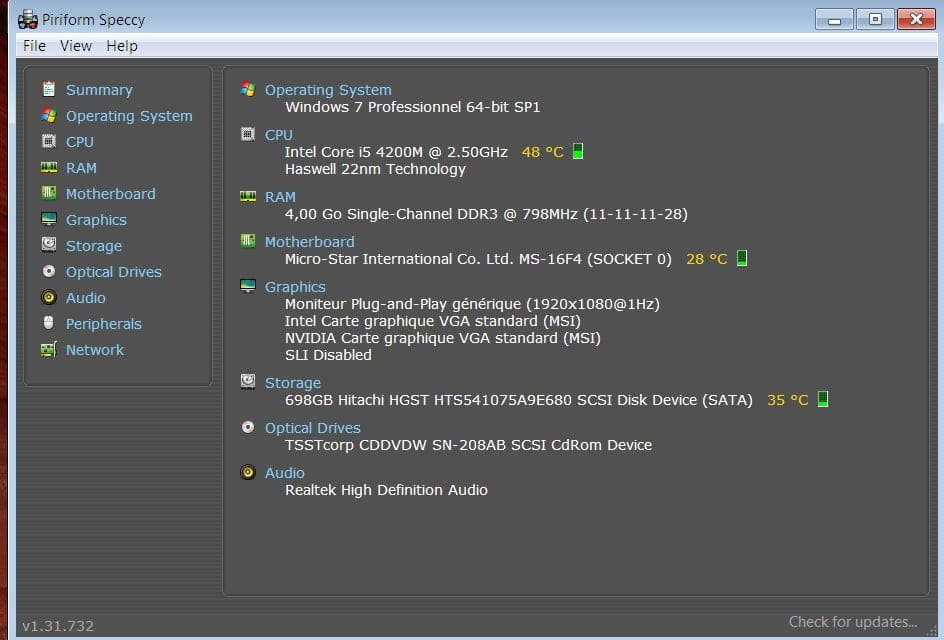Click the Storage disk icon in sidebar

pos(48,245)
